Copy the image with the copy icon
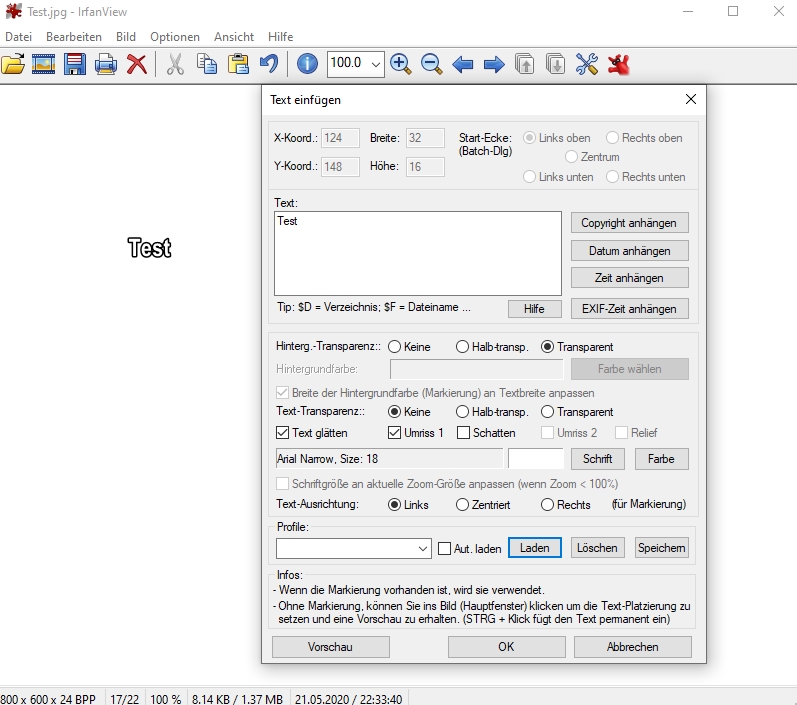 207,65
